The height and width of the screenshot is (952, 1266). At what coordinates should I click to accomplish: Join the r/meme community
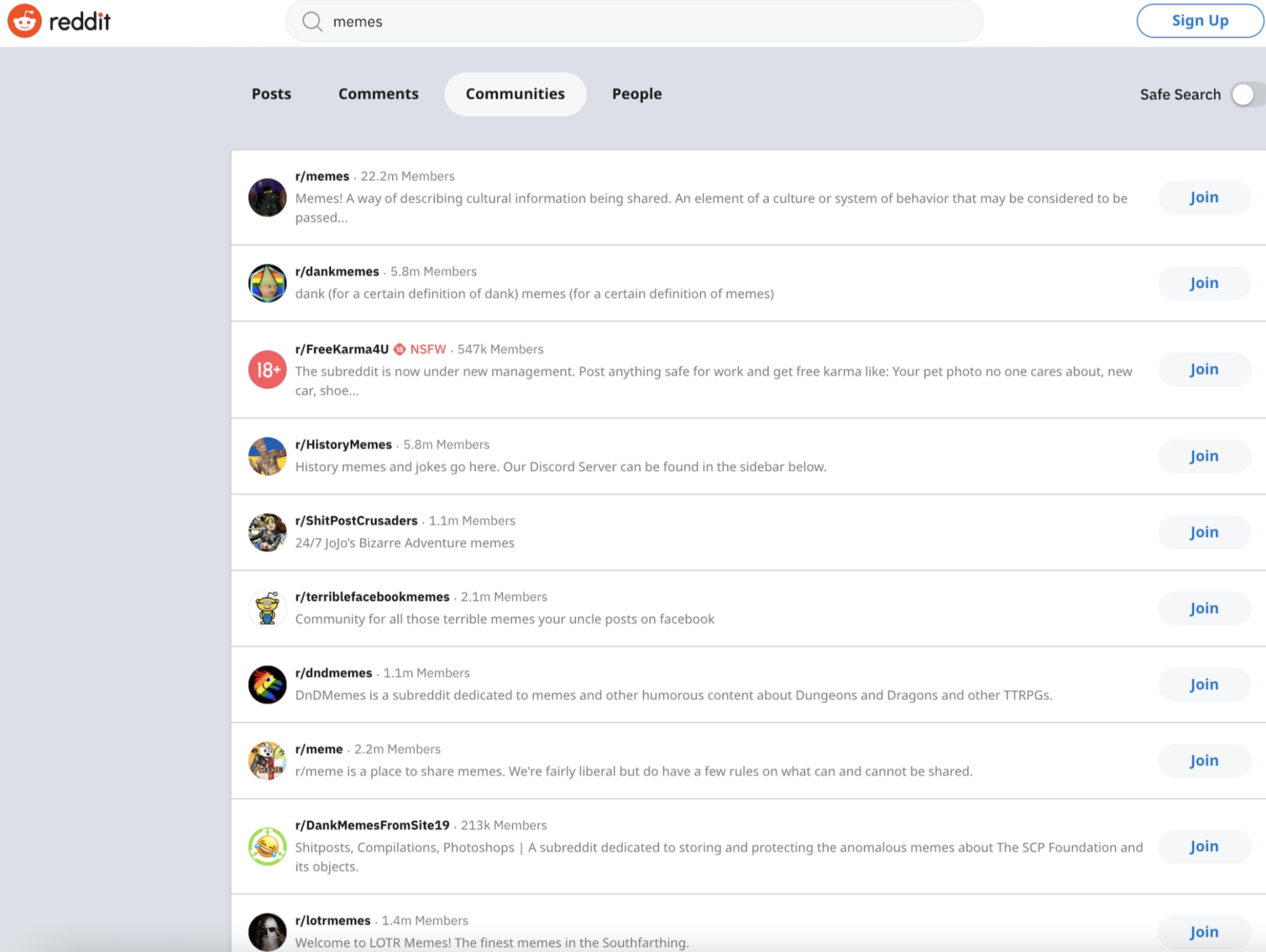[x=1204, y=760]
